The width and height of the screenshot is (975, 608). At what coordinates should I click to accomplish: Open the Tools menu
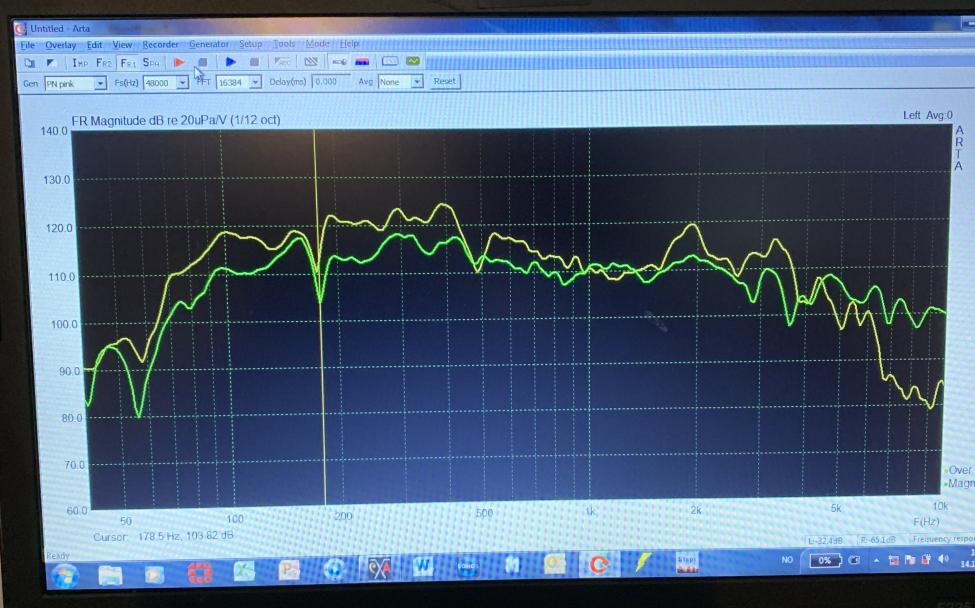tap(284, 44)
